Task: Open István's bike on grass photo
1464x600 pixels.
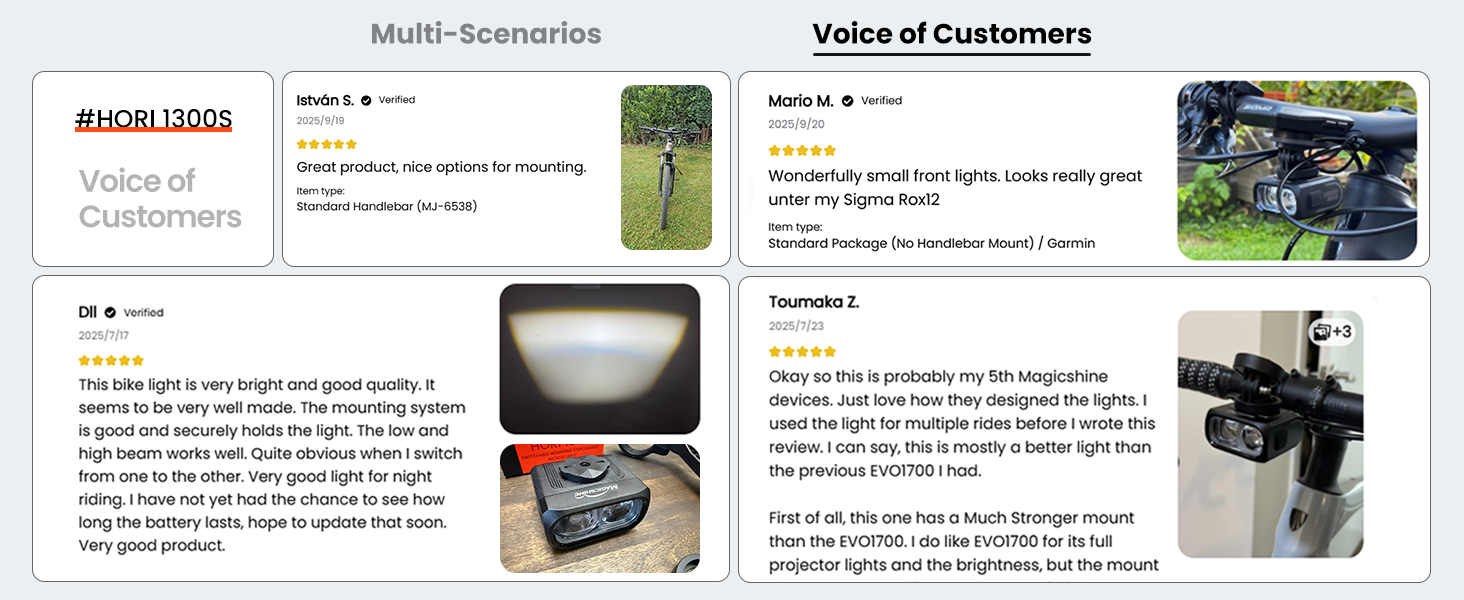Action: (x=666, y=167)
